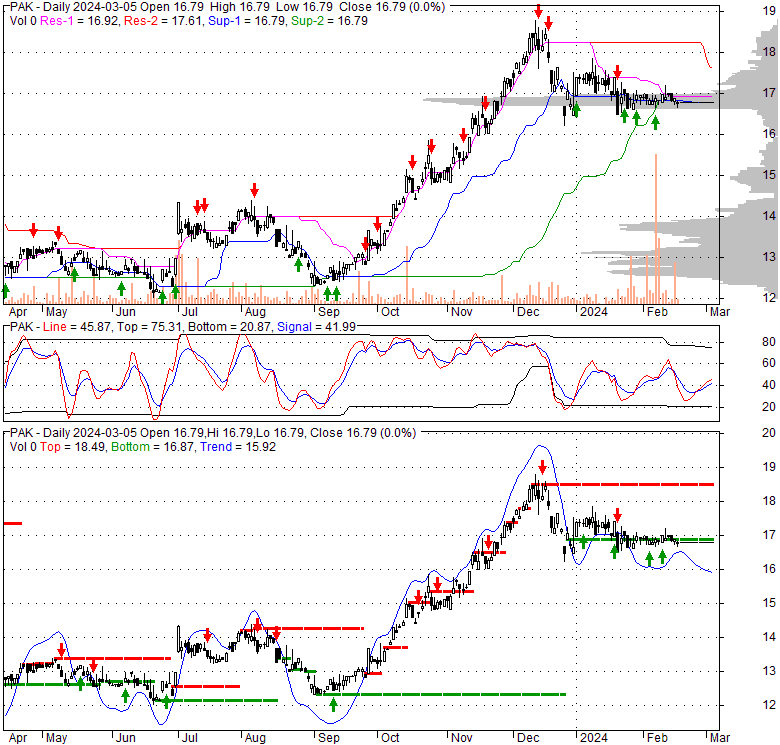The width and height of the screenshot is (780, 745).
Task: Click the 40 level on oscillator axis
Action: tap(769, 385)
